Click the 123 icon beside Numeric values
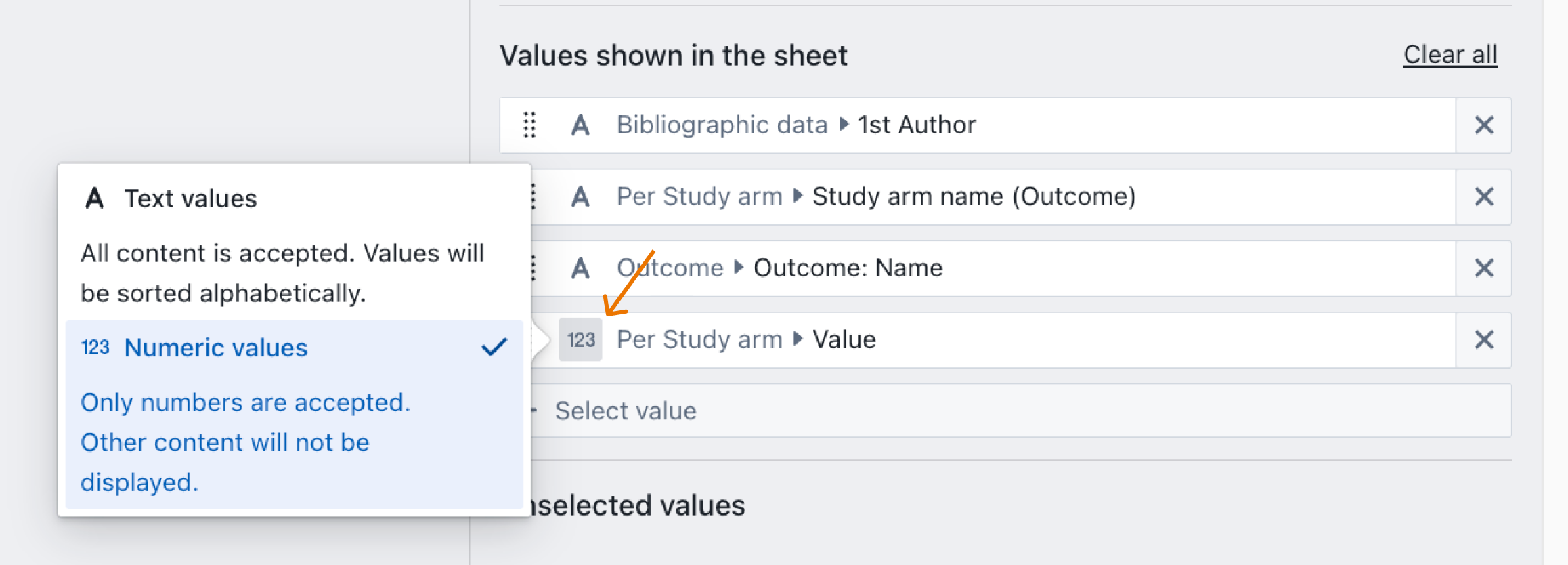The width and height of the screenshot is (1568, 565). pyautogui.click(x=95, y=348)
